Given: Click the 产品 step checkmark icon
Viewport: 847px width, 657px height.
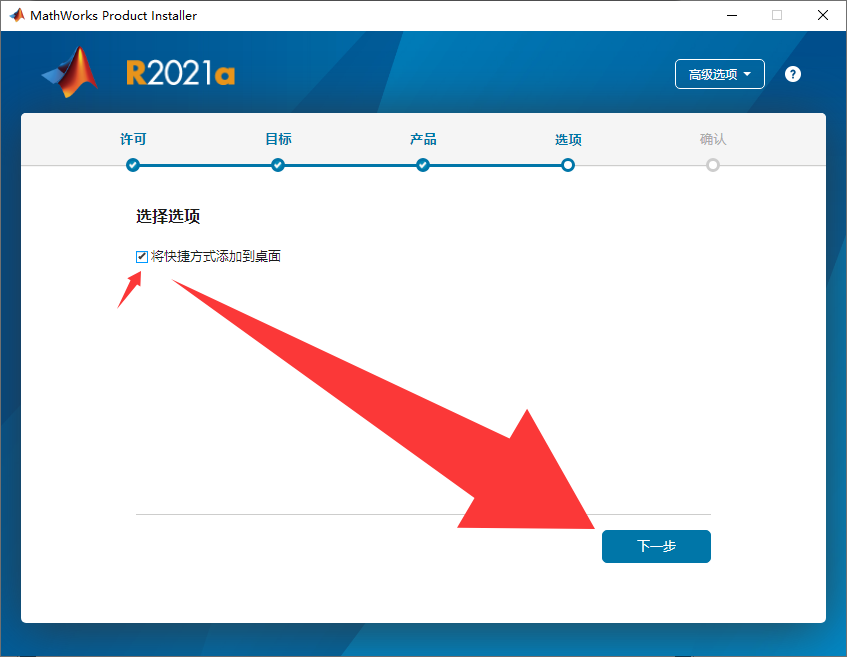Looking at the screenshot, I should click(x=422, y=165).
